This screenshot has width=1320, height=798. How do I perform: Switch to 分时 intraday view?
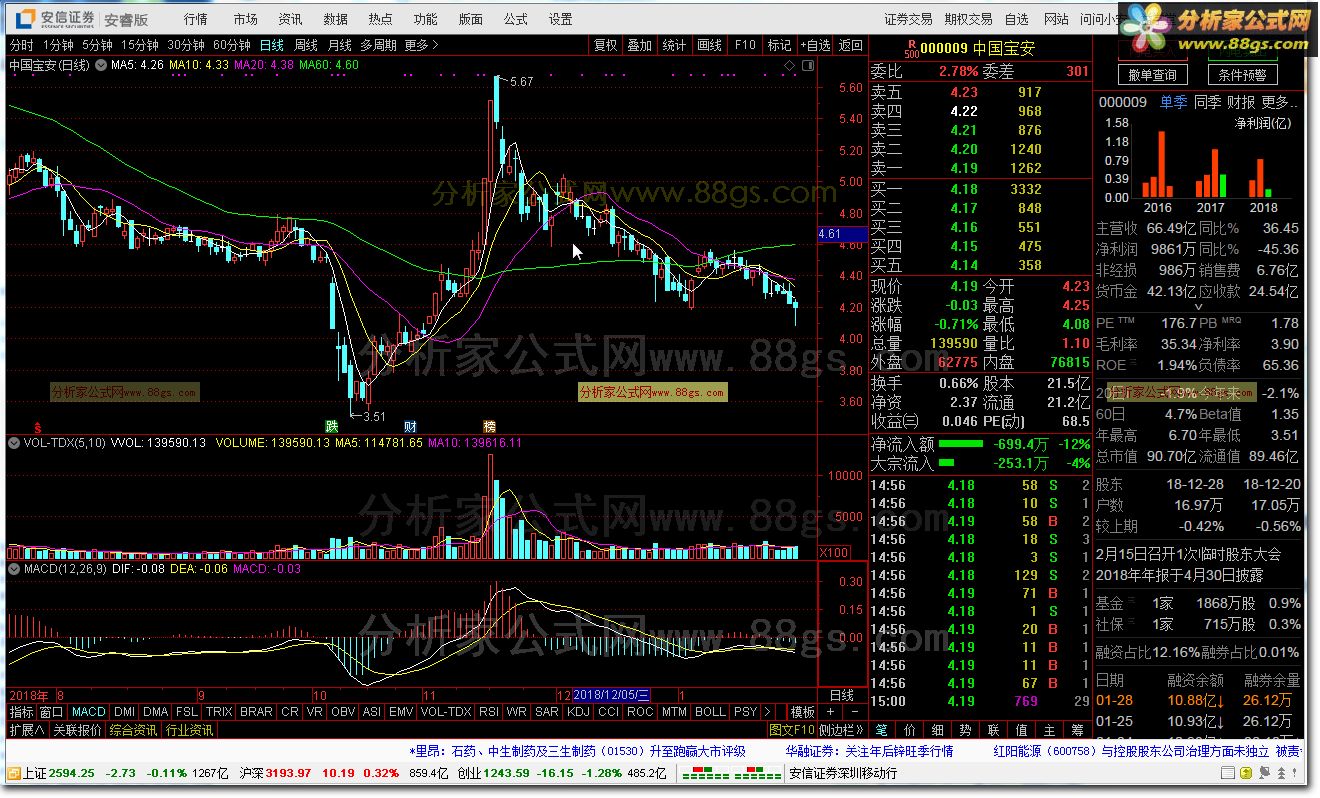21,45
